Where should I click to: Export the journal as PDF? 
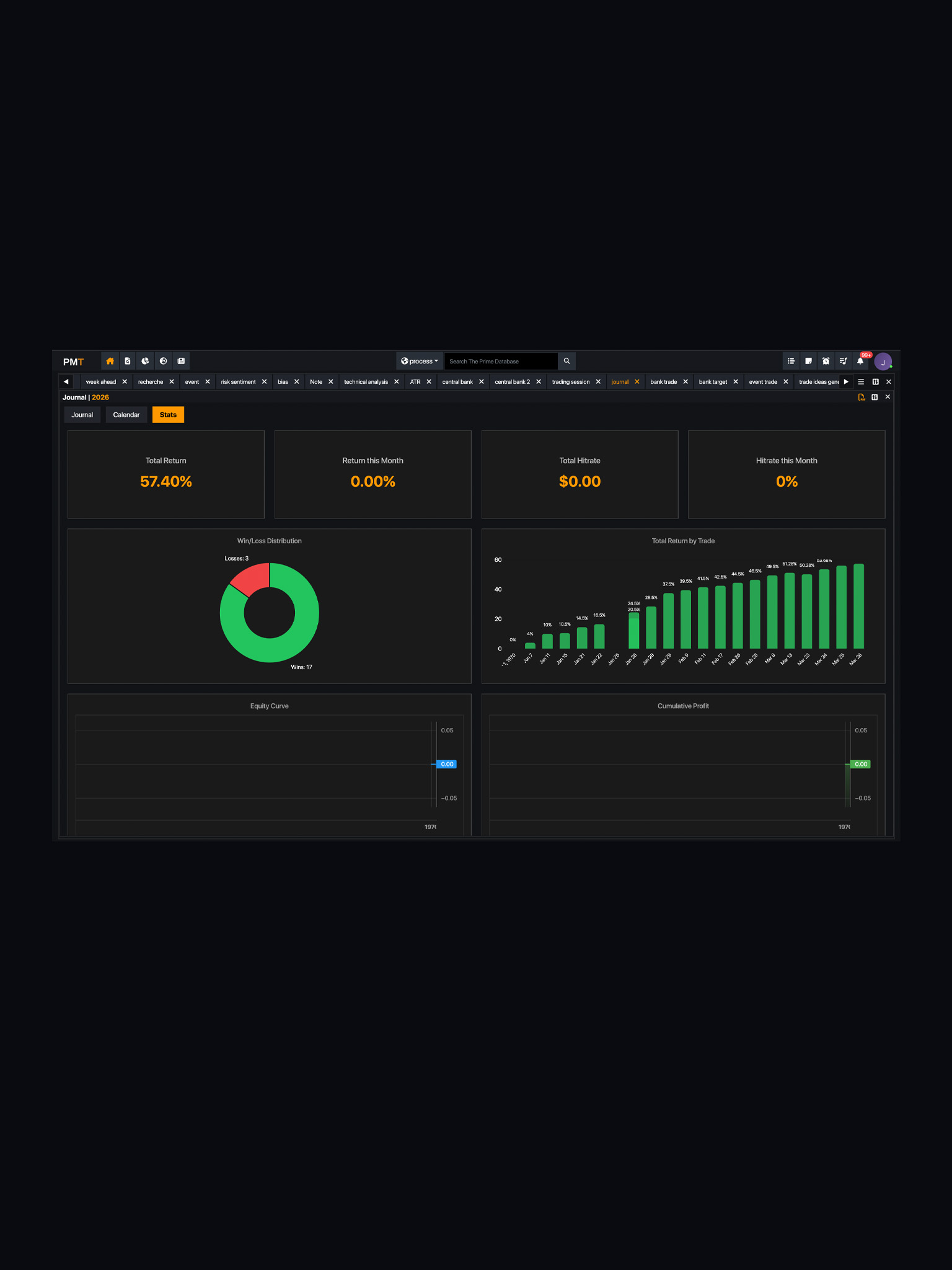coord(862,397)
